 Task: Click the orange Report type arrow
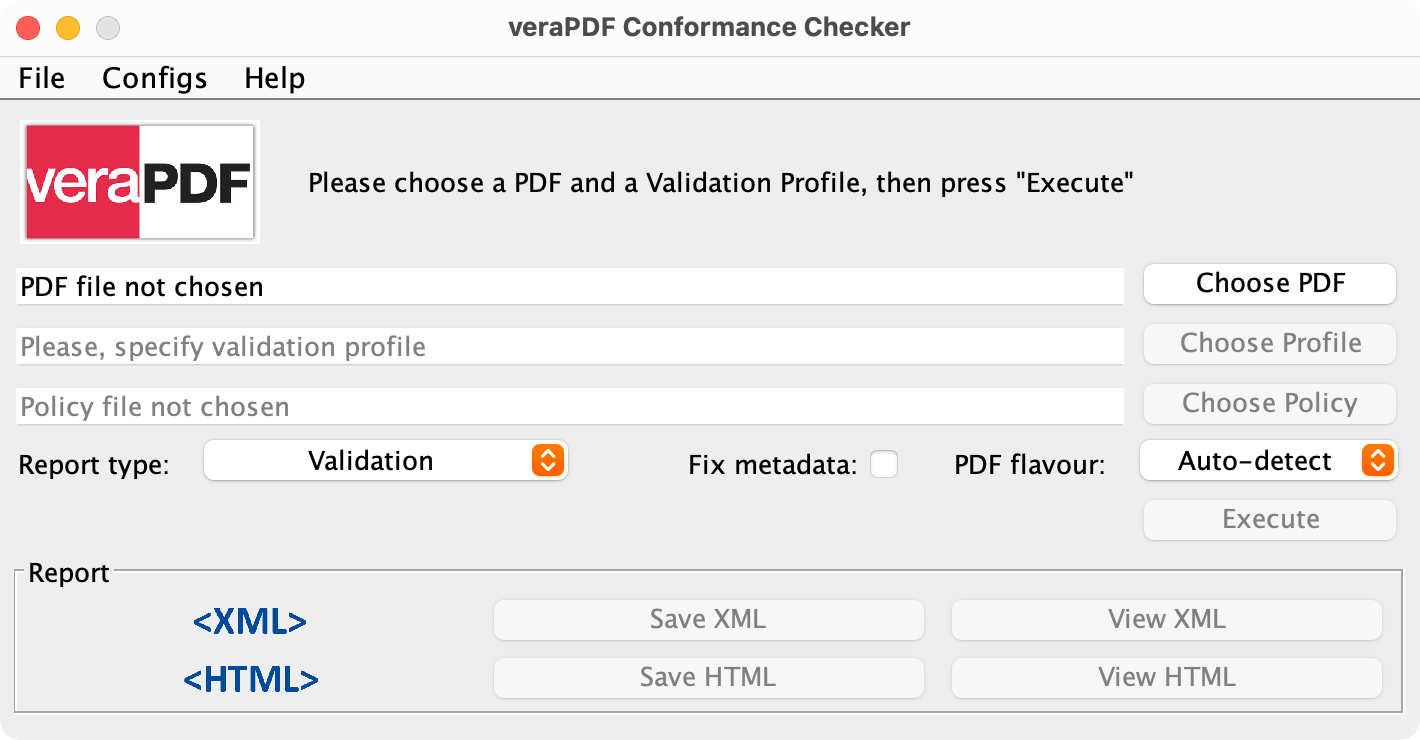547,460
